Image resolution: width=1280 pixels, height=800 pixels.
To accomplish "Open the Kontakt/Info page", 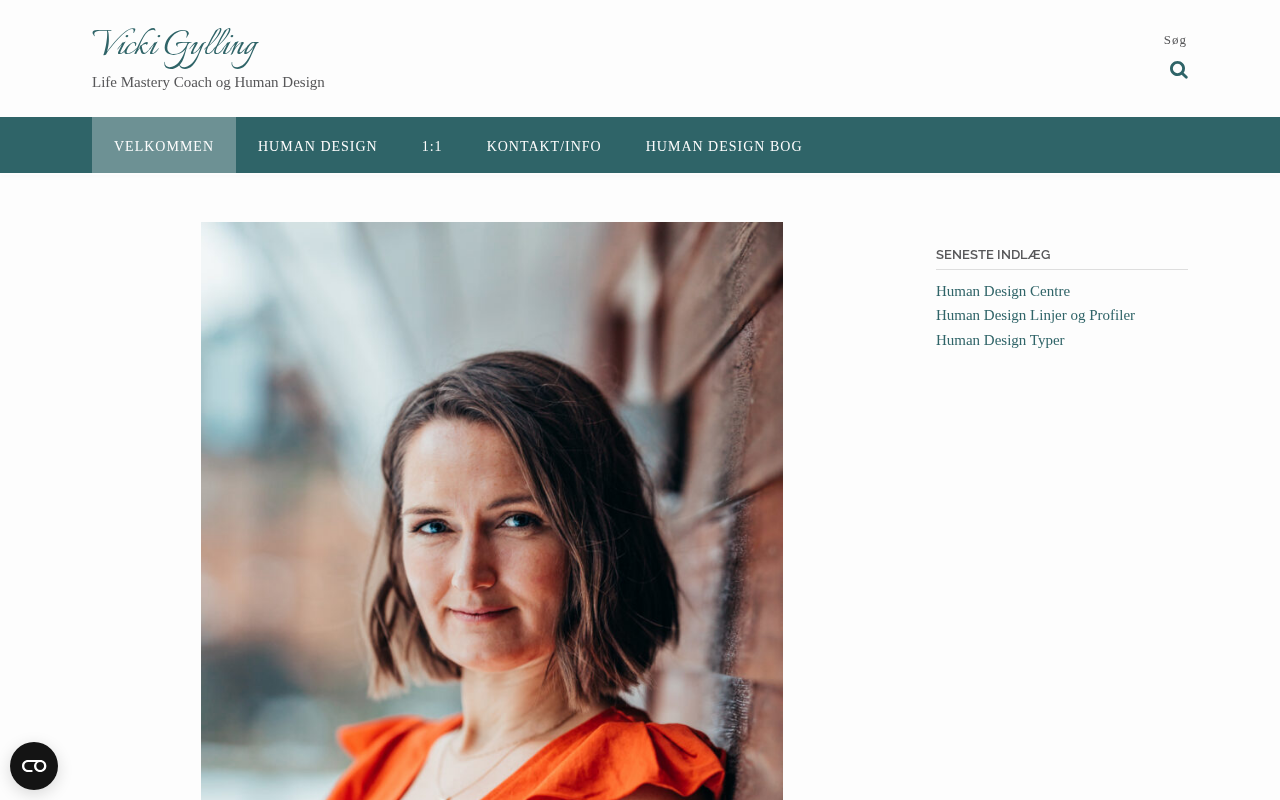I will click(x=544, y=146).
